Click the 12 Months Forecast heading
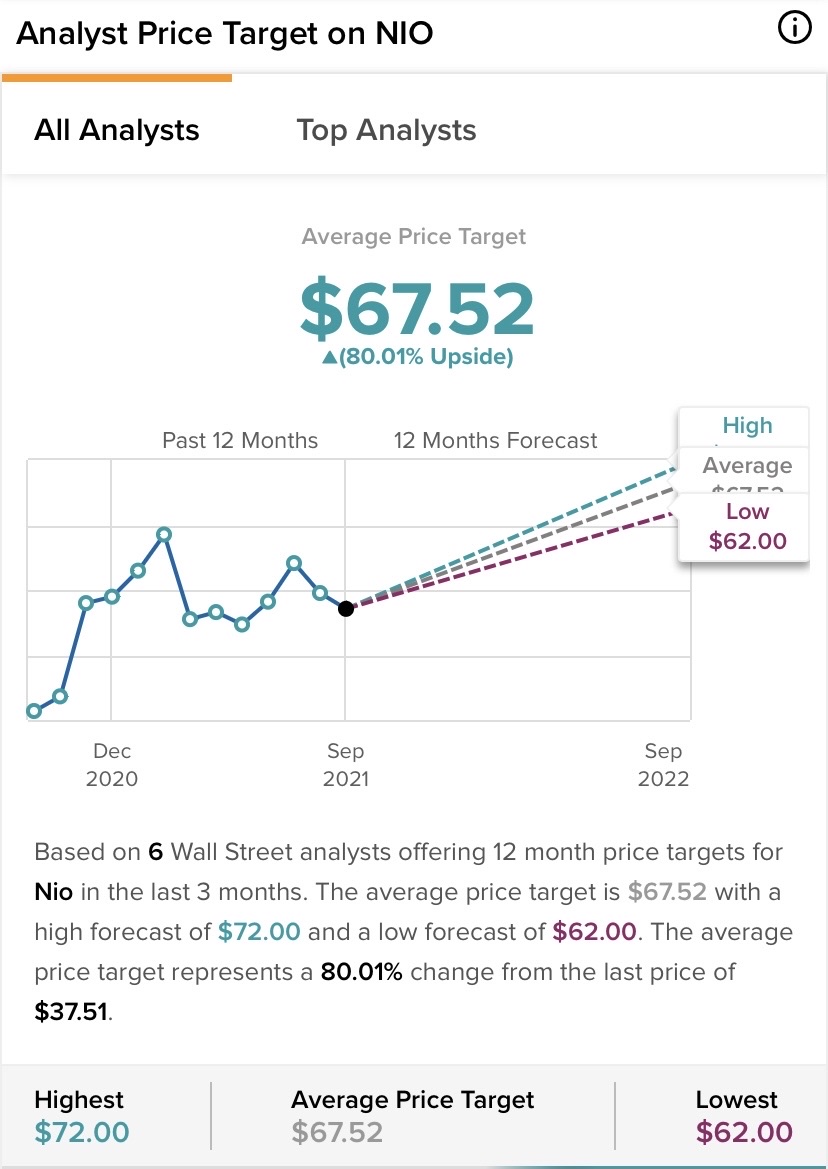828x1169 pixels. pos(495,441)
